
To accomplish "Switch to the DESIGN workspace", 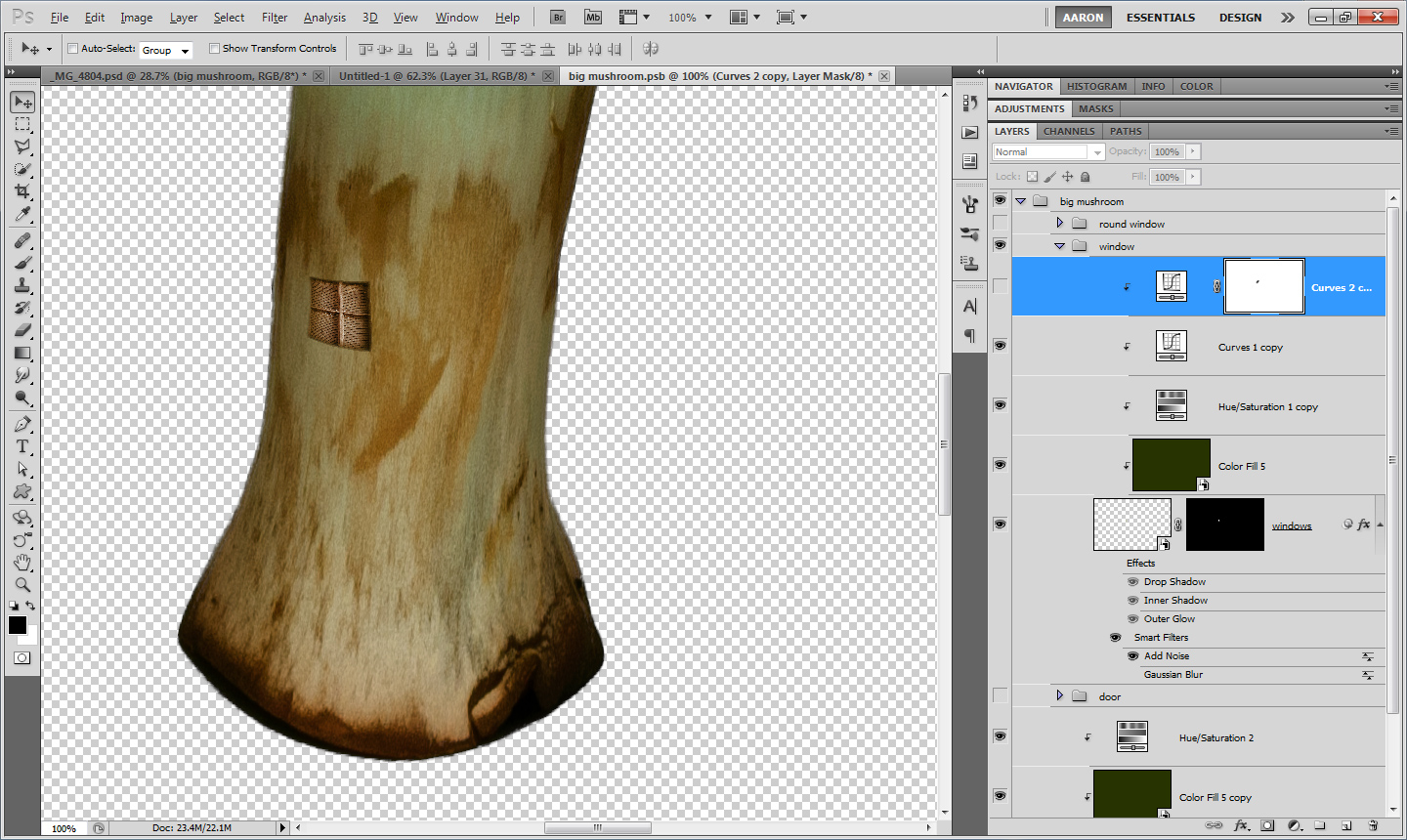I will 1240,18.
